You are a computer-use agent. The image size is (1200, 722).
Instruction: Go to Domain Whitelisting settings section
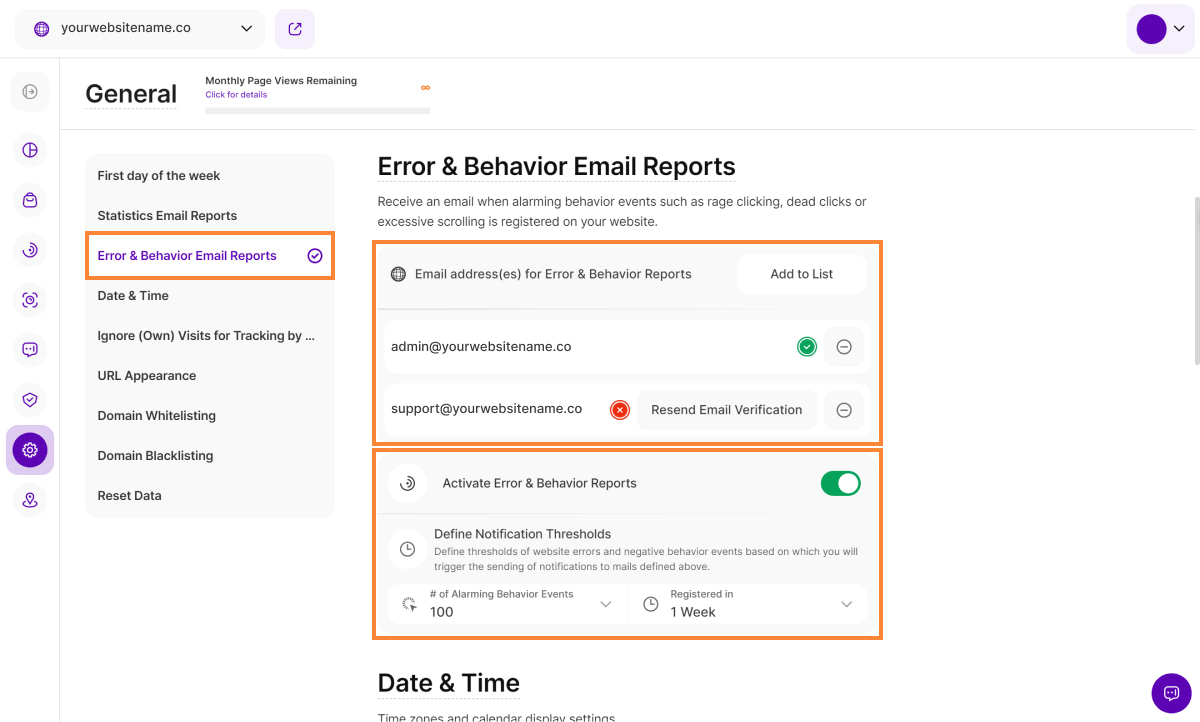tap(156, 416)
